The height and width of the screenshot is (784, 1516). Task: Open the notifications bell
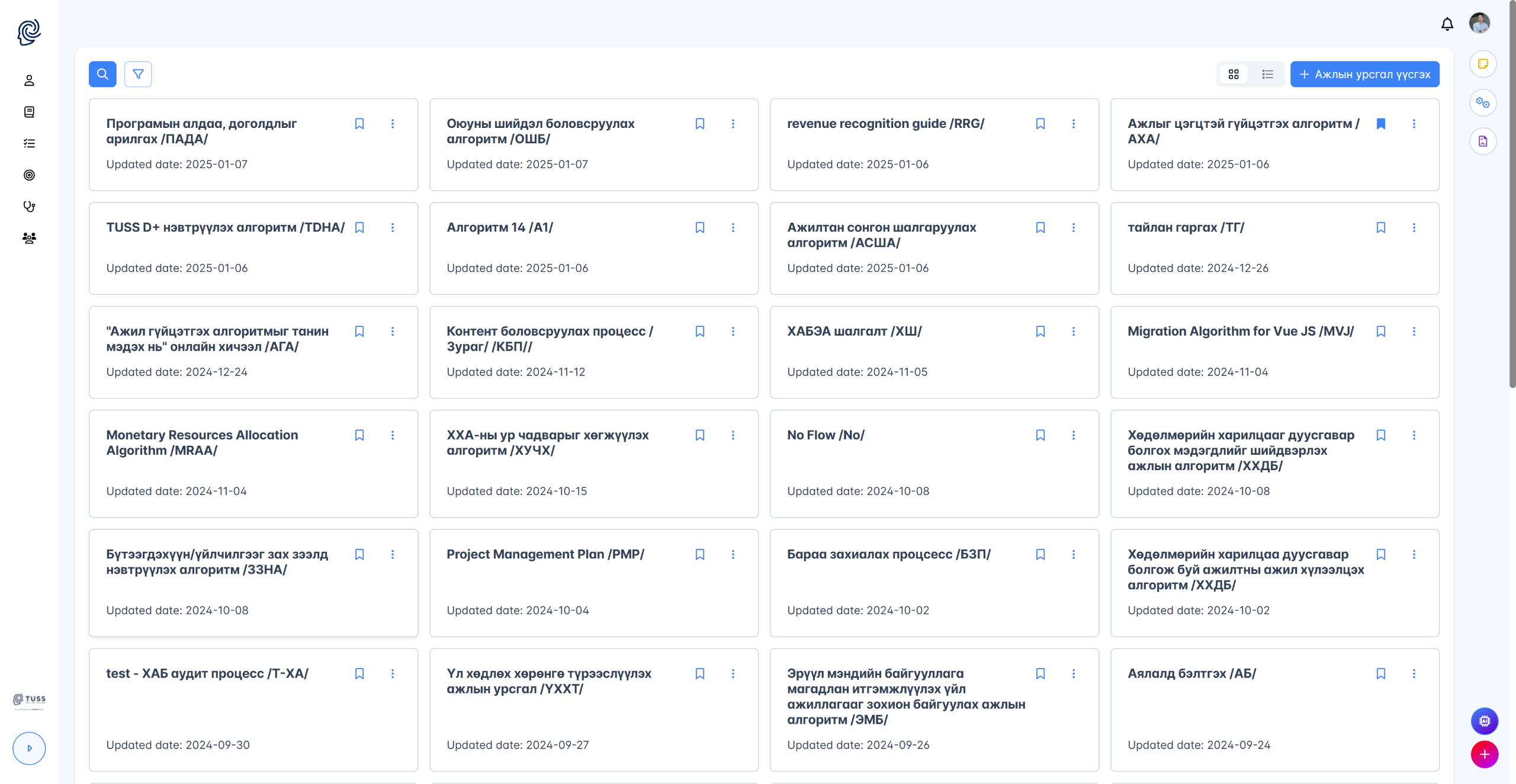1447,24
